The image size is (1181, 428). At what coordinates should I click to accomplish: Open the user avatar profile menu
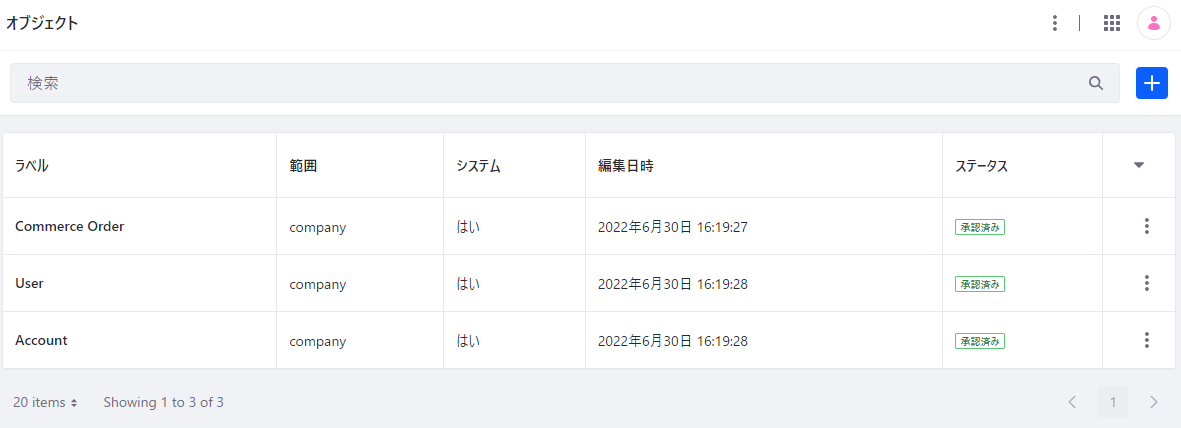pos(1153,23)
